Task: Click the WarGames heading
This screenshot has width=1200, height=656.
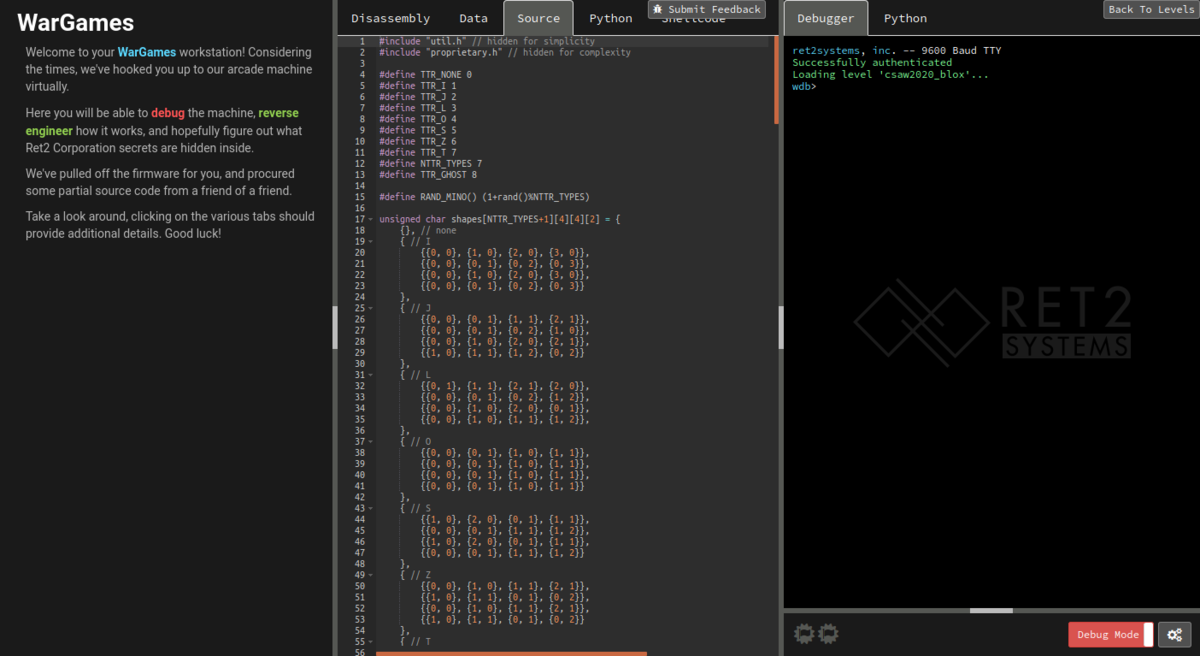Action: tap(76, 23)
